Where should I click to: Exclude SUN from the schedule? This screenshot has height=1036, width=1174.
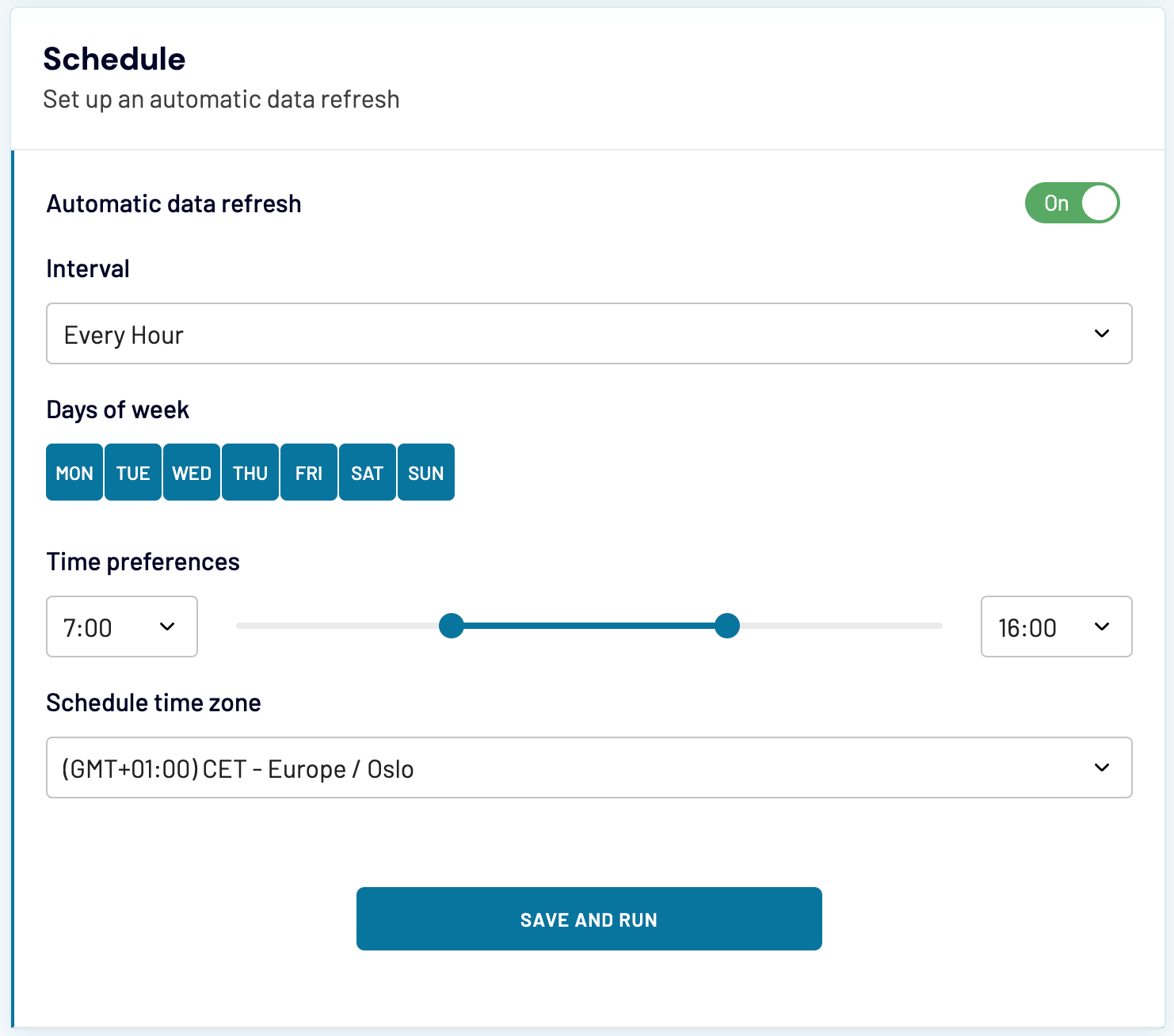coord(425,472)
